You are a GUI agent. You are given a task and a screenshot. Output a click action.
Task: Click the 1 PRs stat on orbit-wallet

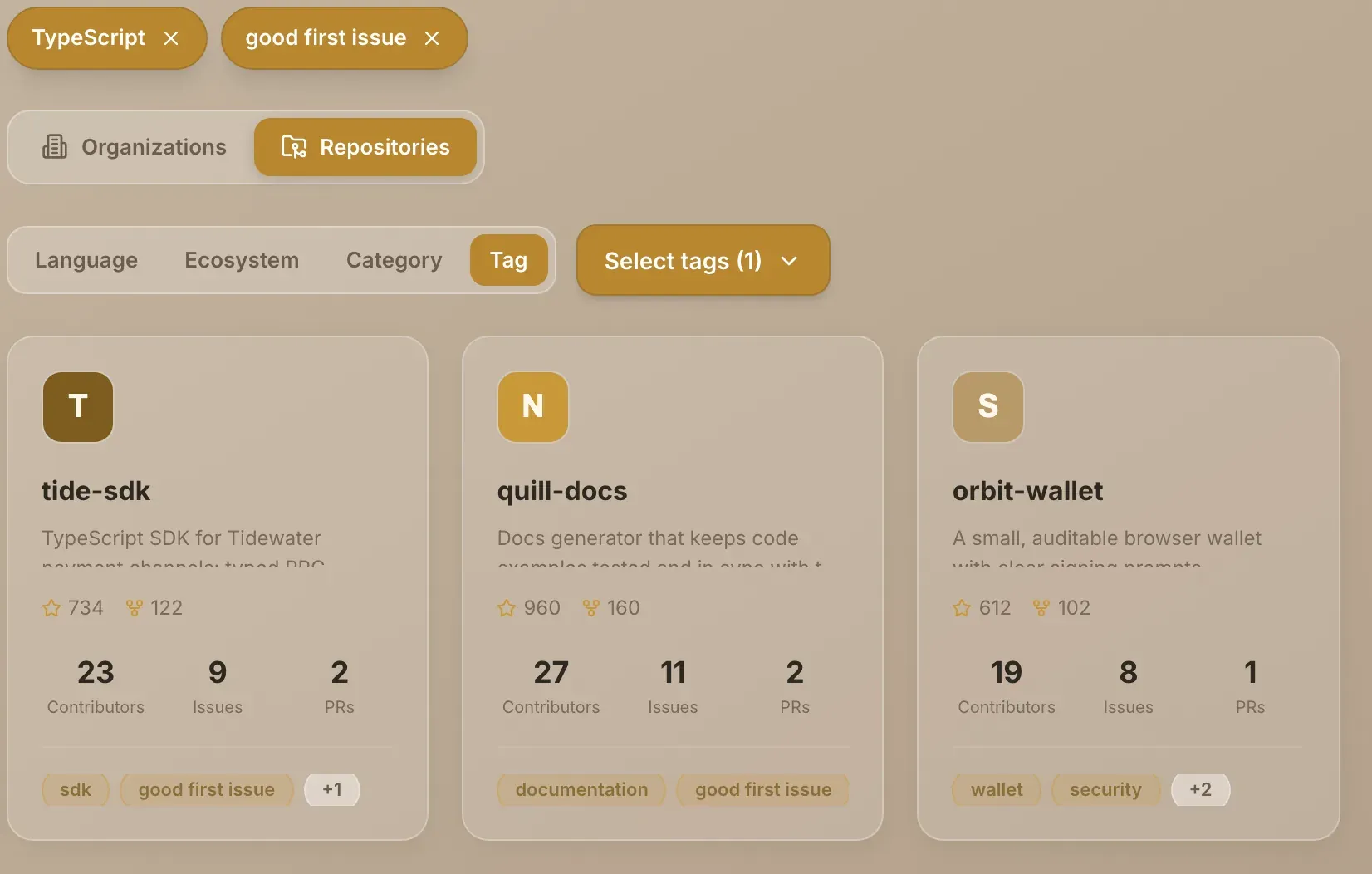coord(1250,687)
